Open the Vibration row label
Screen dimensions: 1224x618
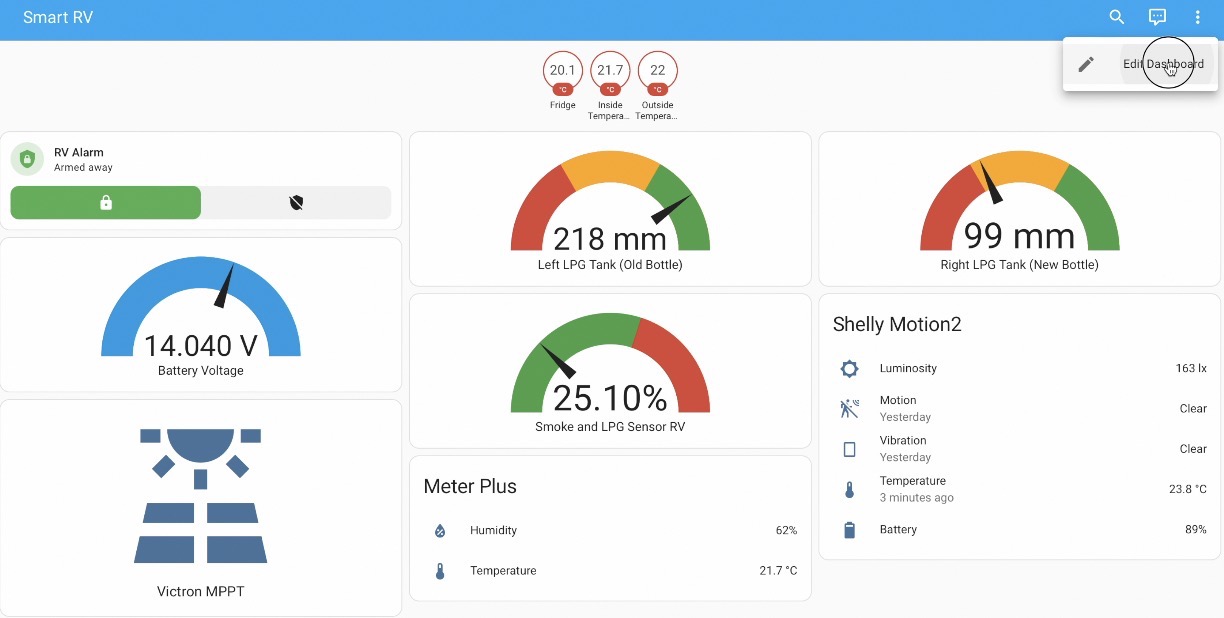[x=903, y=440]
